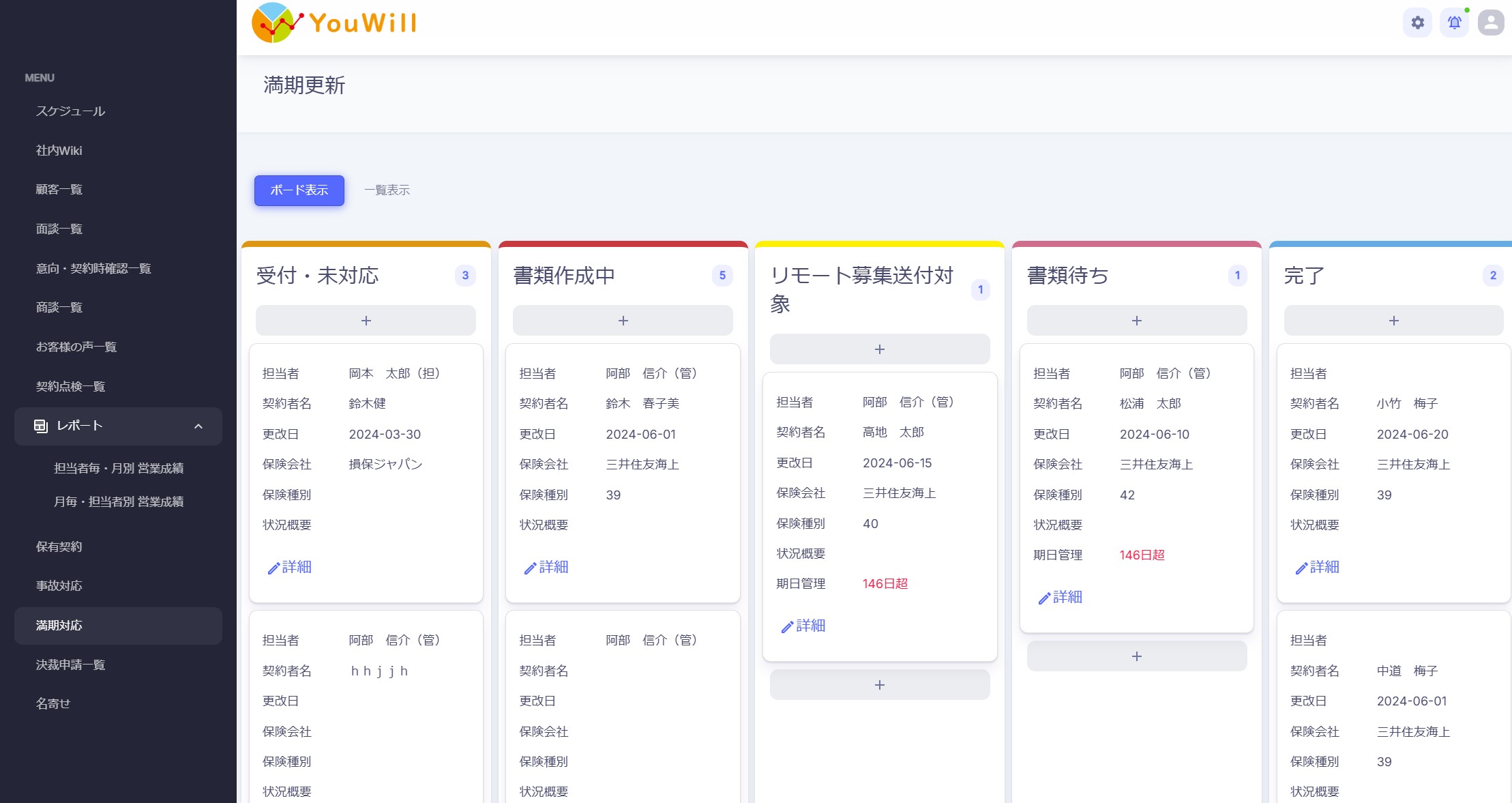This screenshot has height=803, width=1512.
Task: Add a card at top of 書類作成中
Action: 623,320
